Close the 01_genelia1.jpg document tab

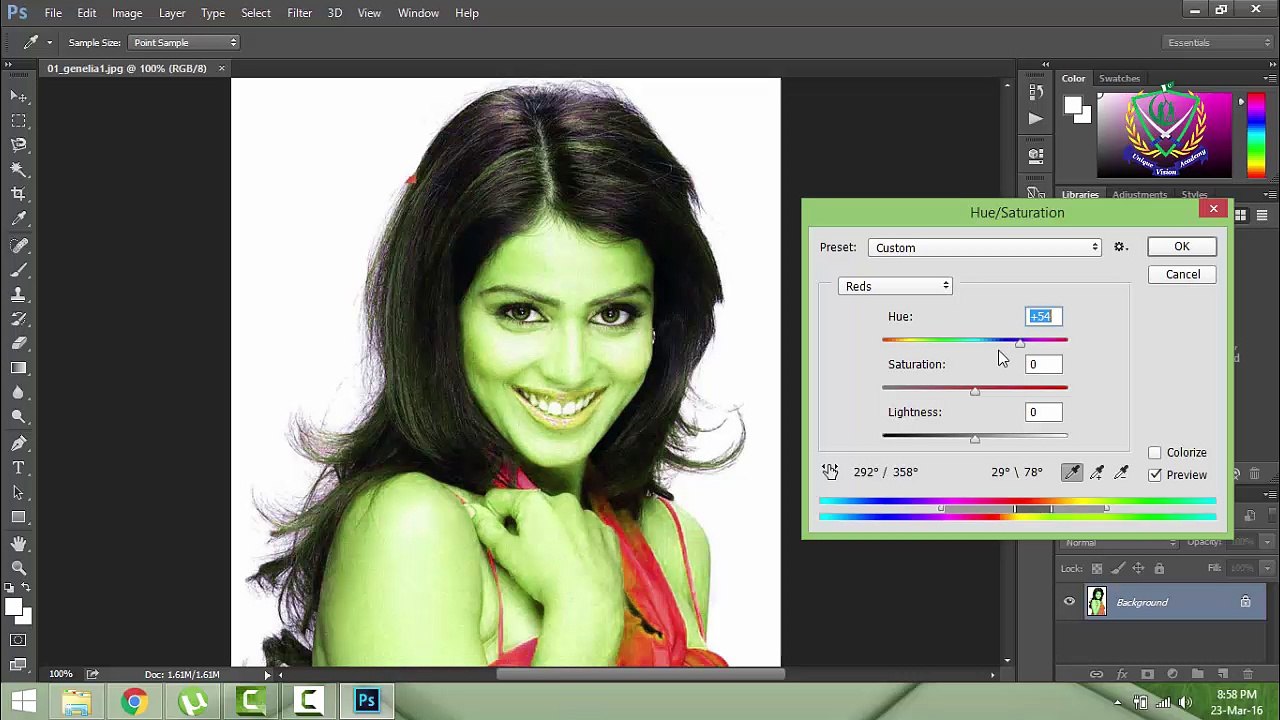(x=221, y=68)
